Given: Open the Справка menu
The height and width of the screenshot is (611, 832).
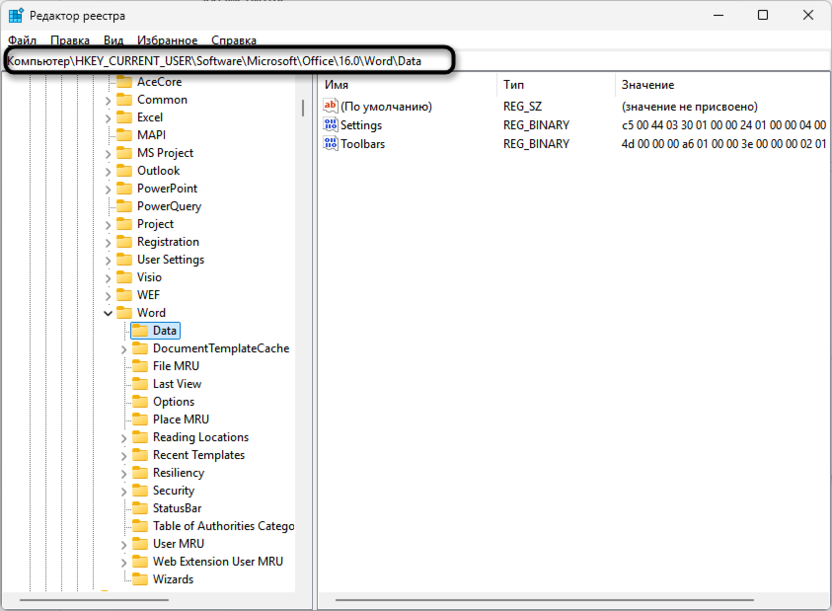Looking at the screenshot, I should [233, 40].
